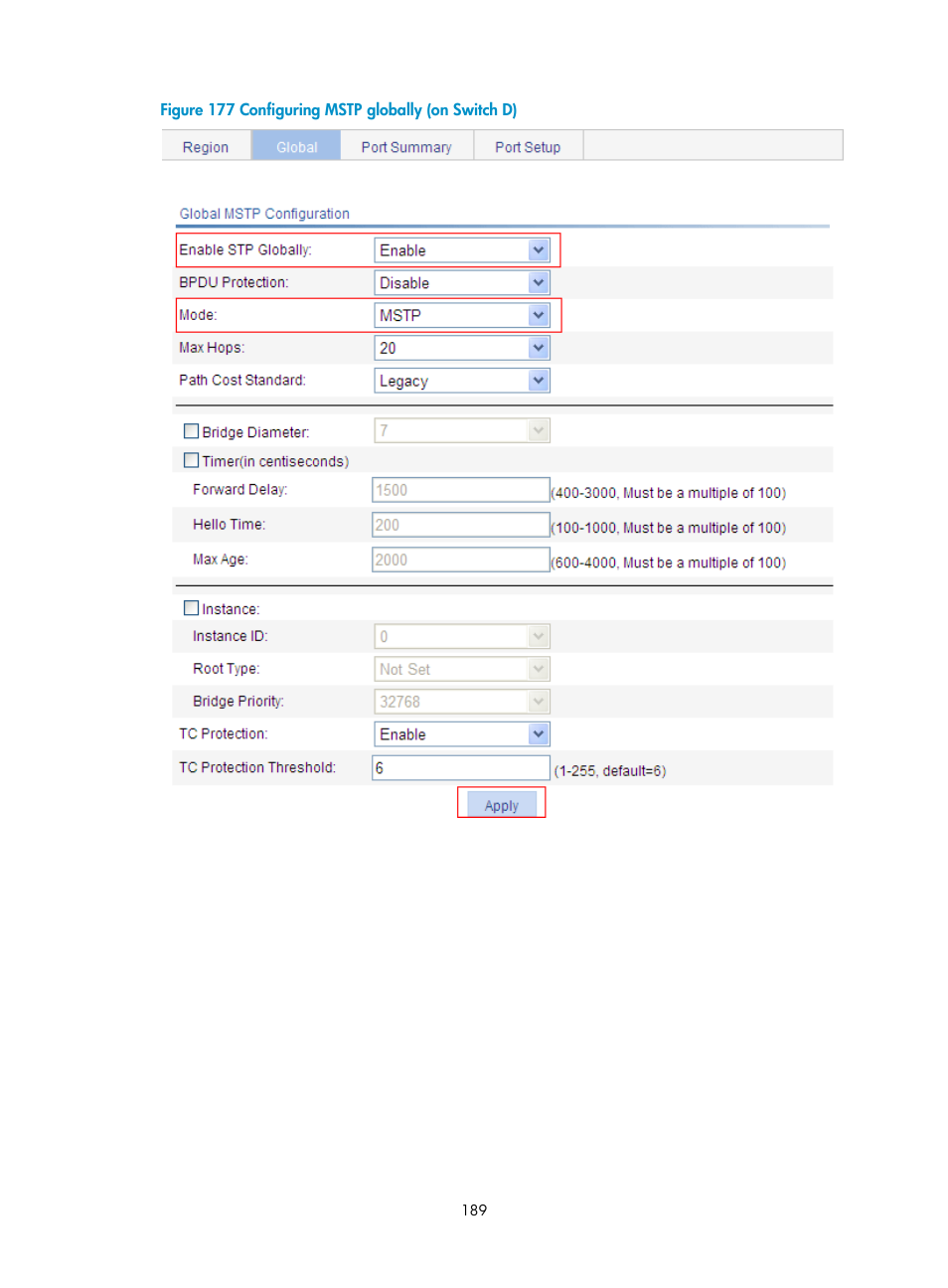Open the Root Type dropdown

462,669
